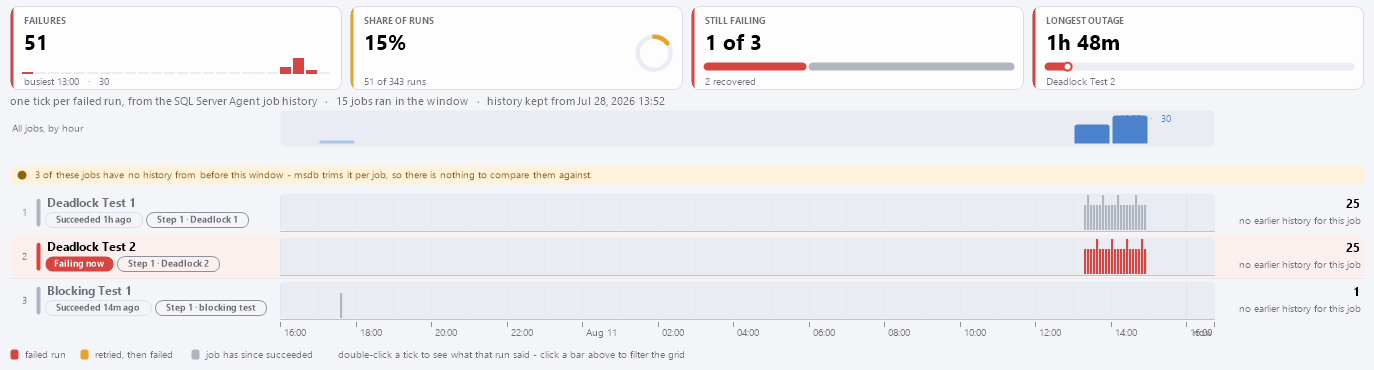Click the 'Step 1 · Deadlock 1' pill
The width and height of the screenshot is (1374, 370).
197,219
